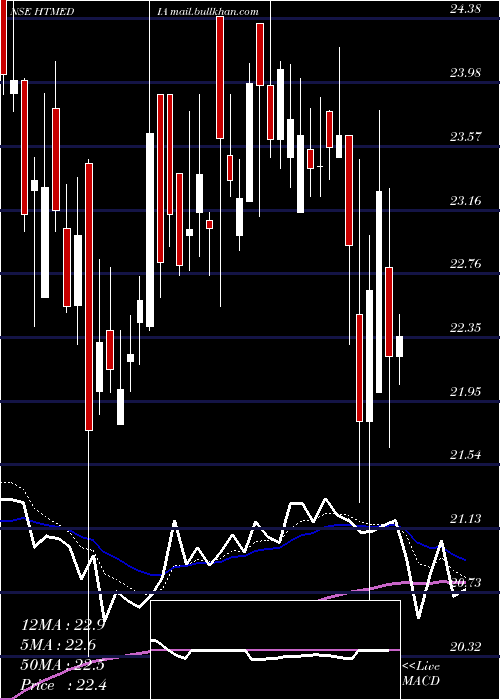
Task: Click the 21.95 price axis label
Action: point(465,392)
